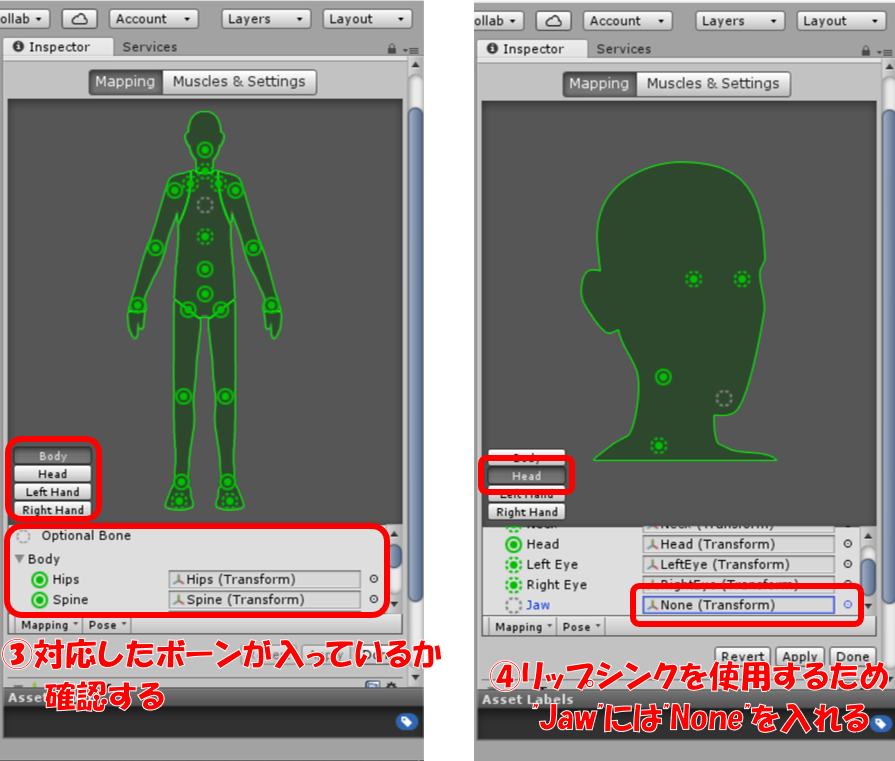The image size is (895, 761).
Task: Open object picker for Hips transform
Action: [x=374, y=579]
